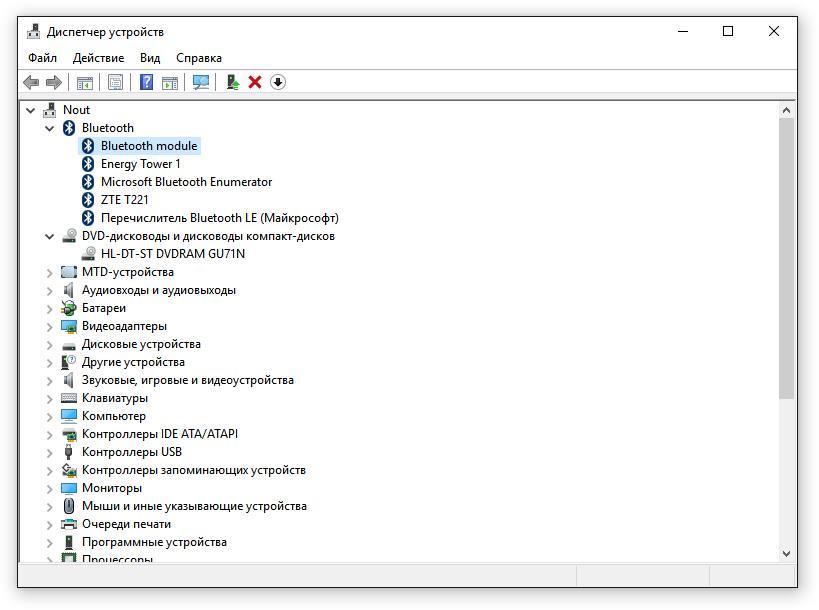The height and width of the screenshot is (610, 819).
Task: Click the DVD drives category icon
Action: pos(69,236)
